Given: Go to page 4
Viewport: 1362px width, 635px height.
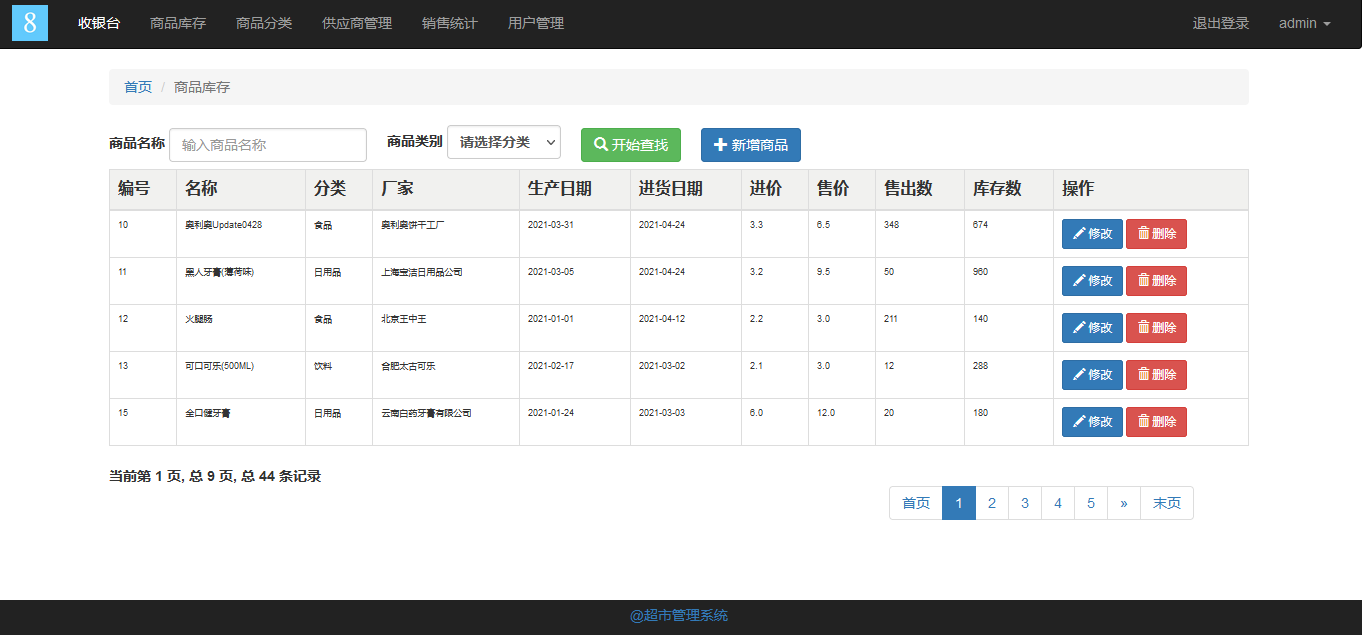Looking at the screenshot, I should click(x=1058, y=503).
